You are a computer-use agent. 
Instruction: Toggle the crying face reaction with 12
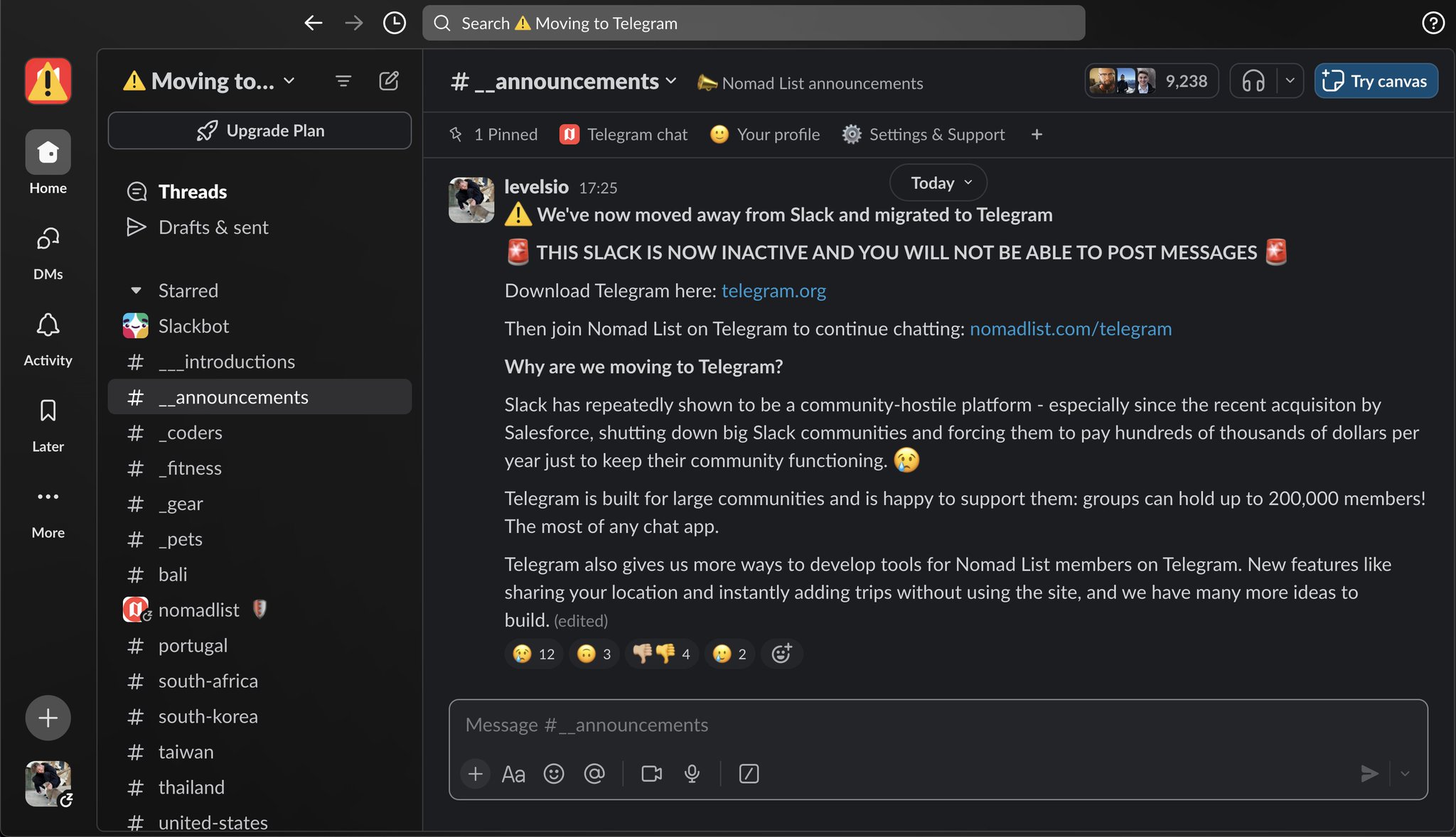pyautogui.click(x=533, y=654)
